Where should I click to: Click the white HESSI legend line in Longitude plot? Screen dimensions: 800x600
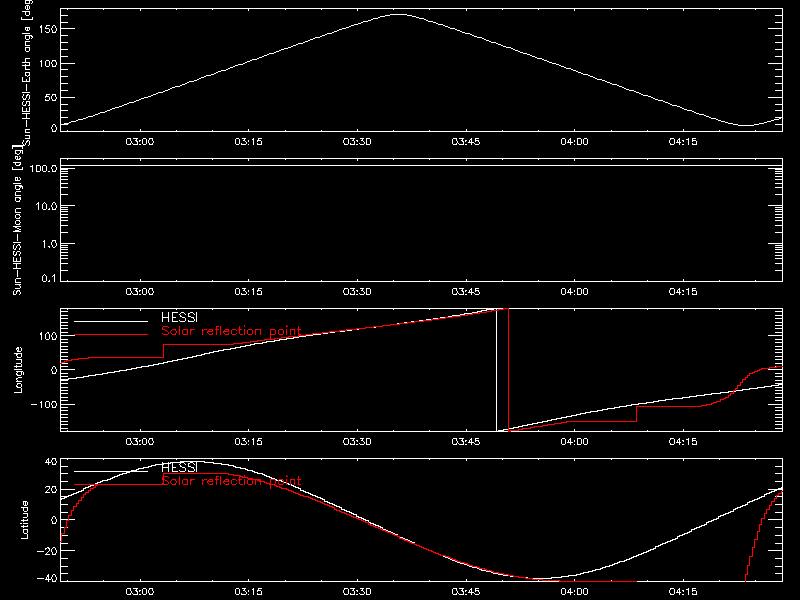tap(111, 321)
